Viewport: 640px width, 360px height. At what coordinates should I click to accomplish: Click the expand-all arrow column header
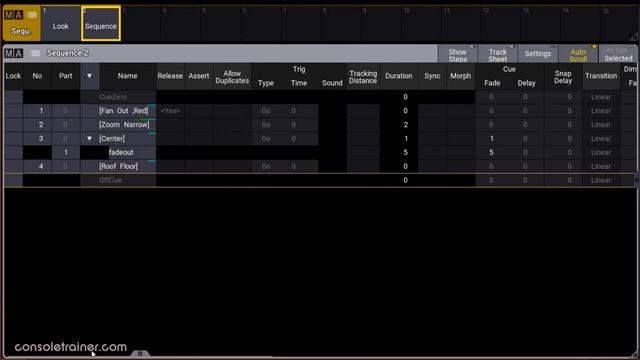[x=89, y=76]
